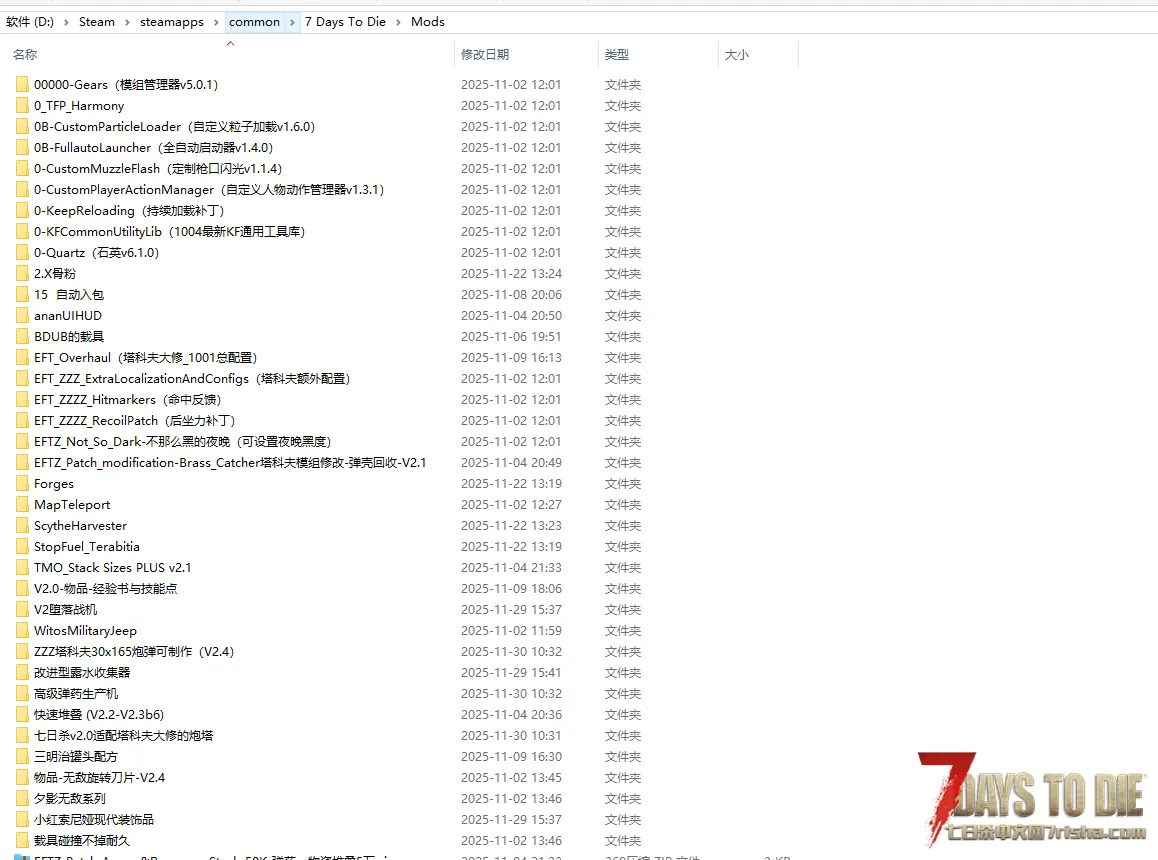Select the ScytheHarvester folder icon
1158x860 pixels.
click(x=22, y=526)
